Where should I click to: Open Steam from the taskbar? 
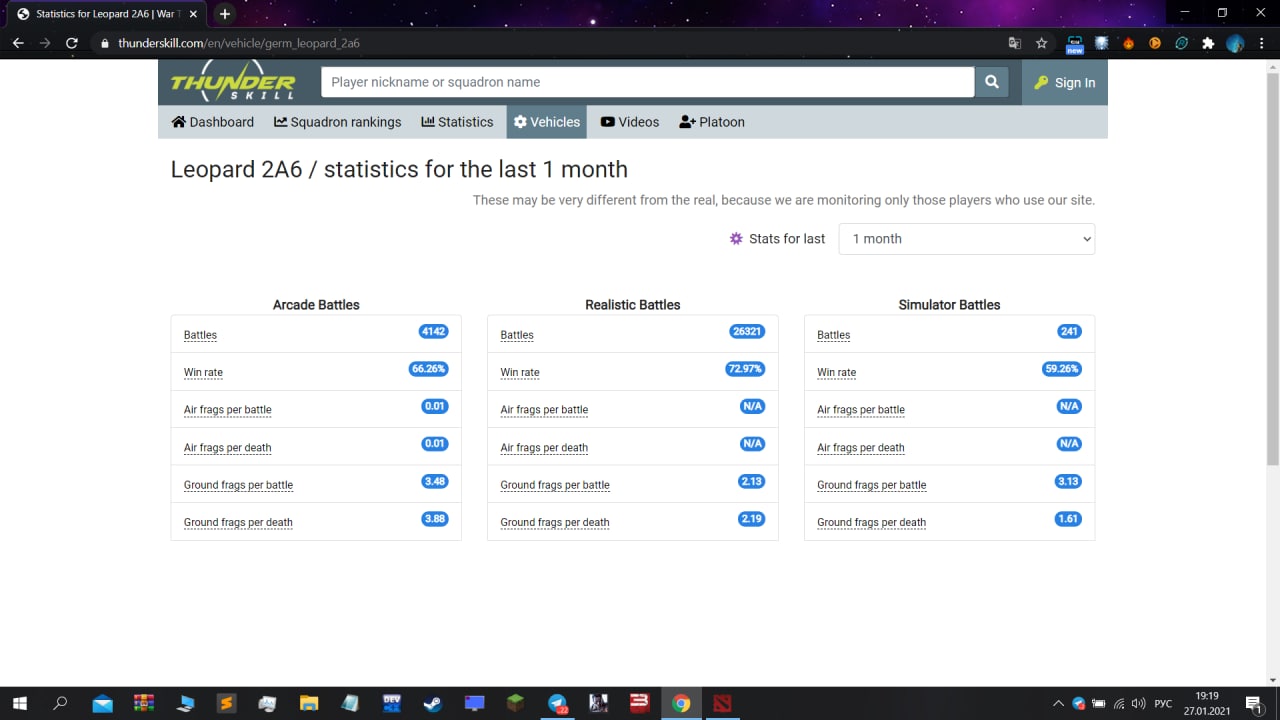pos(432,703)
